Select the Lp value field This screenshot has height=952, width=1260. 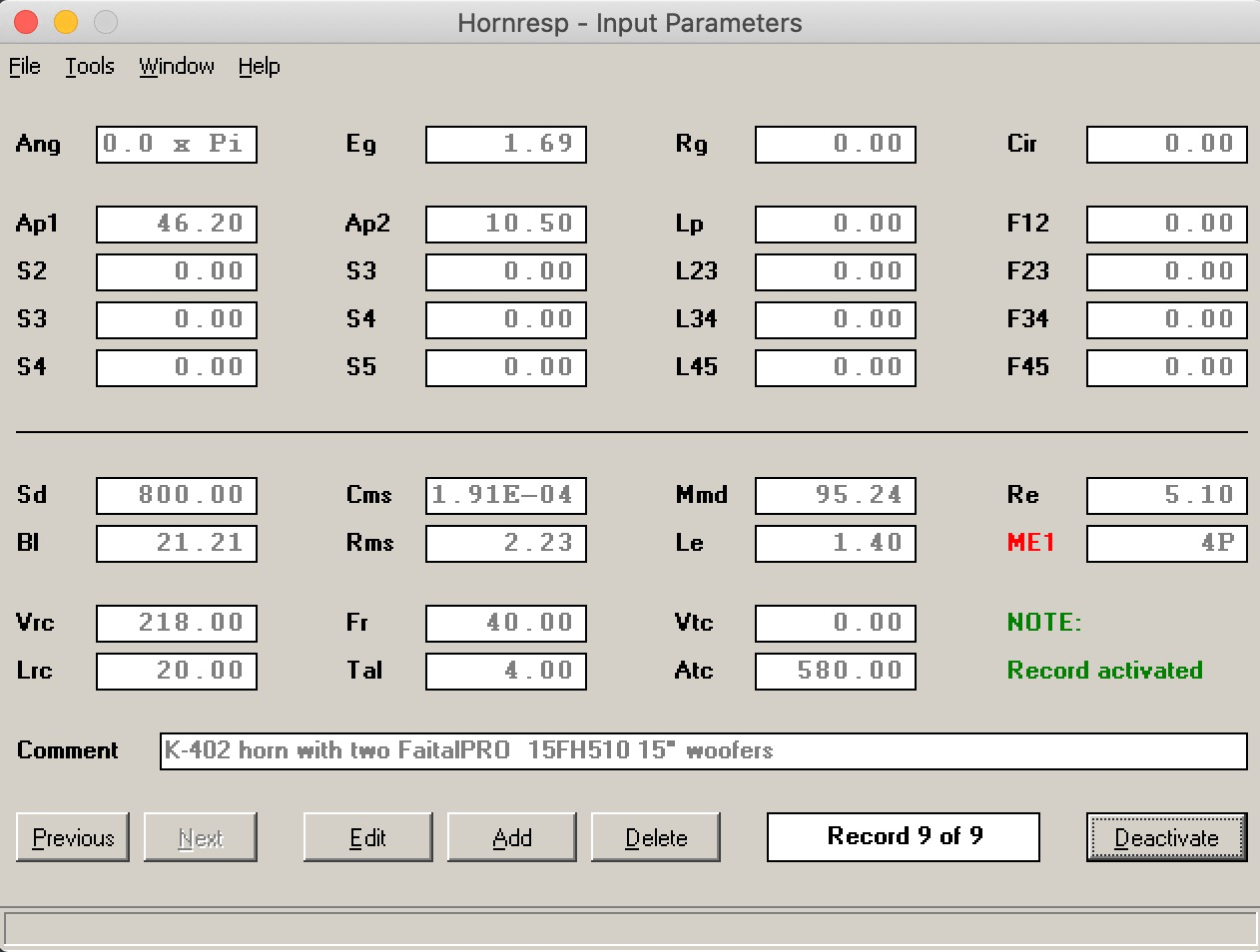(836, 224)
